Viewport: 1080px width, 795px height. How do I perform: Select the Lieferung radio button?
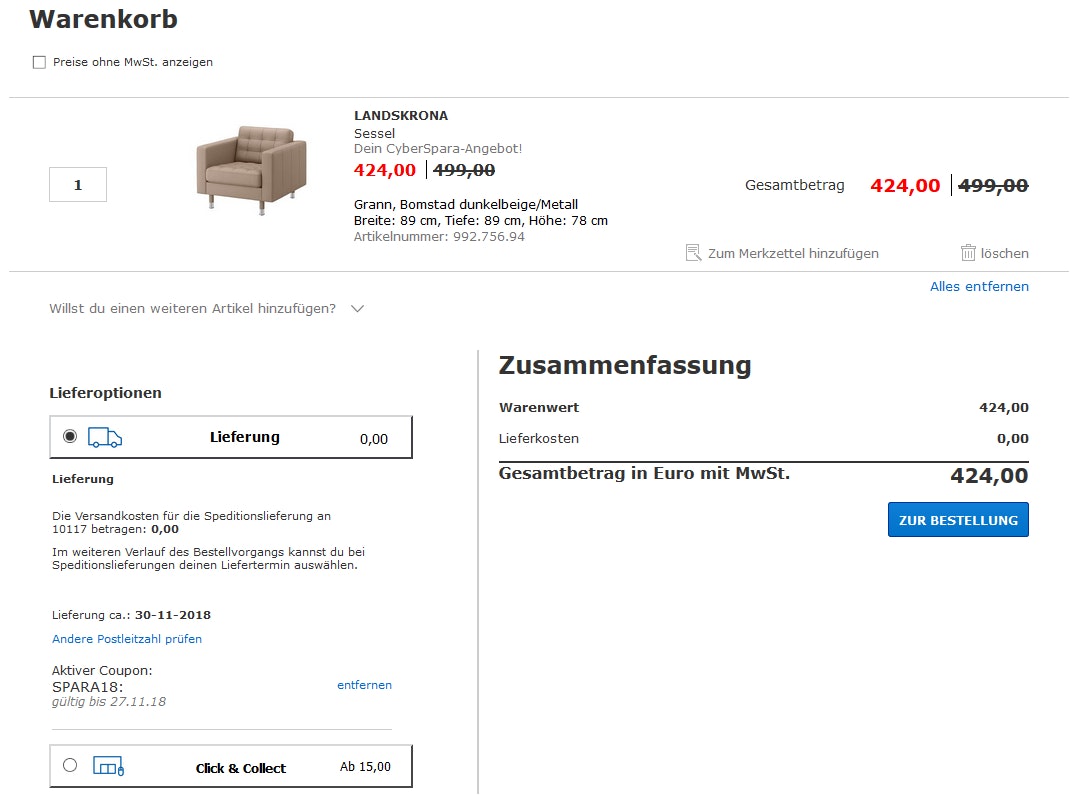pyautogui.click(x=69, y=437)
